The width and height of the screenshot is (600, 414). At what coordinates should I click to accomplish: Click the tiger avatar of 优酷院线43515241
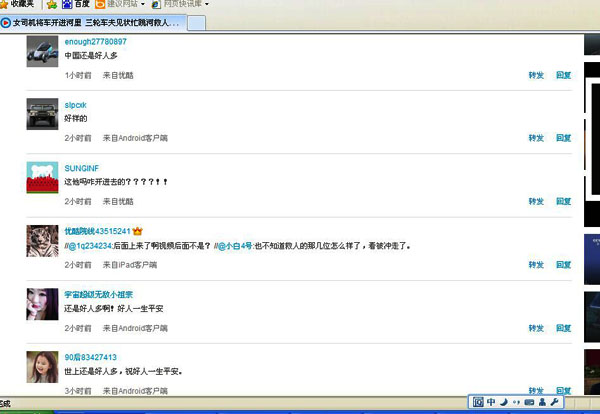[x=41, y=240]
